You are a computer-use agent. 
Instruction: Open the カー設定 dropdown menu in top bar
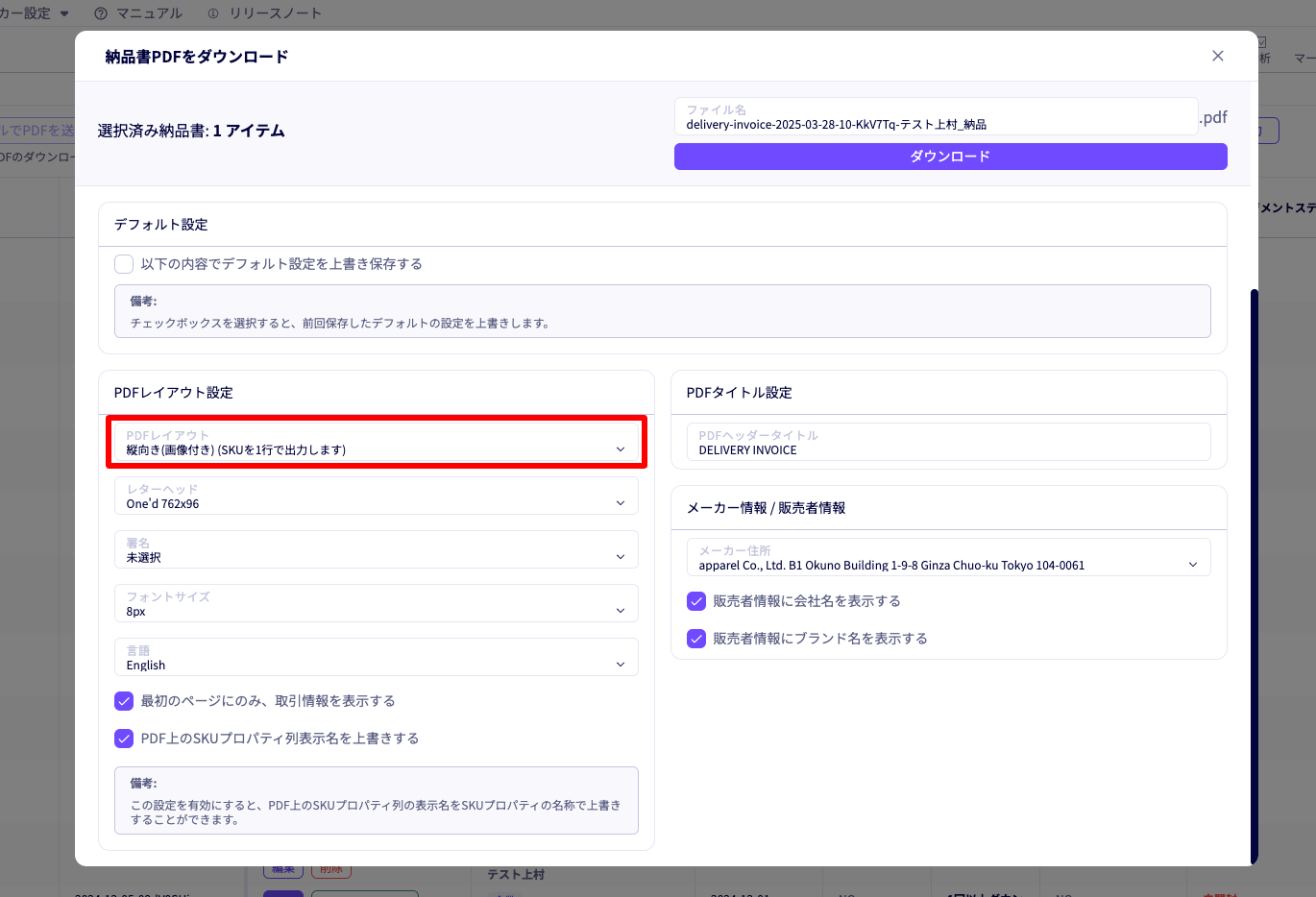36,13
